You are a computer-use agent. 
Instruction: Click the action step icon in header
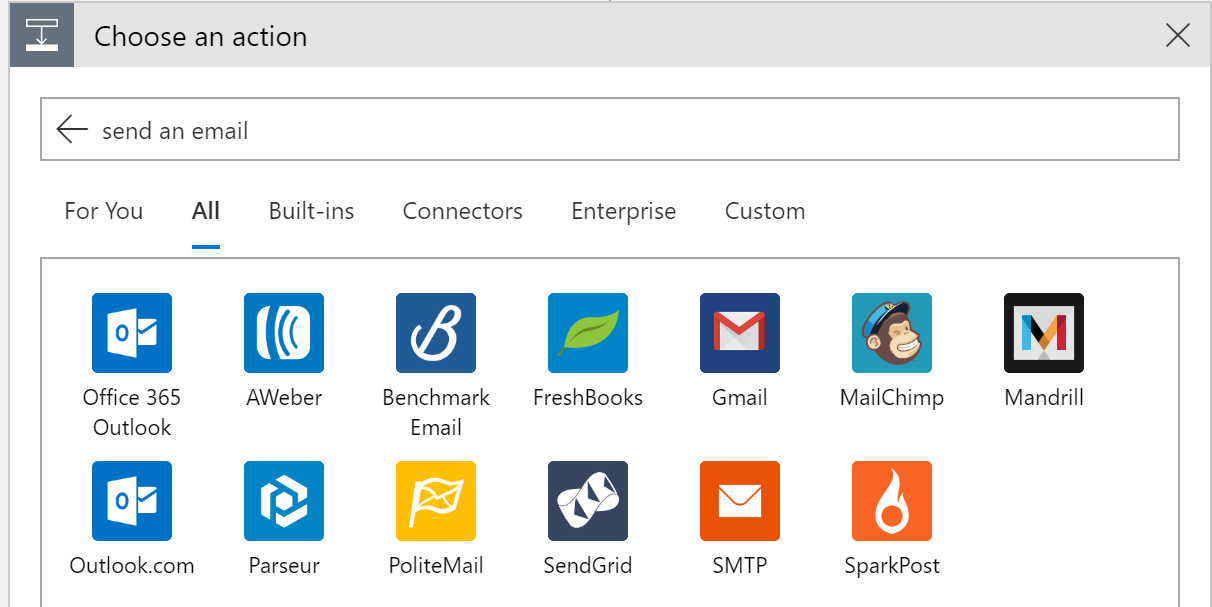click(42, 35)
